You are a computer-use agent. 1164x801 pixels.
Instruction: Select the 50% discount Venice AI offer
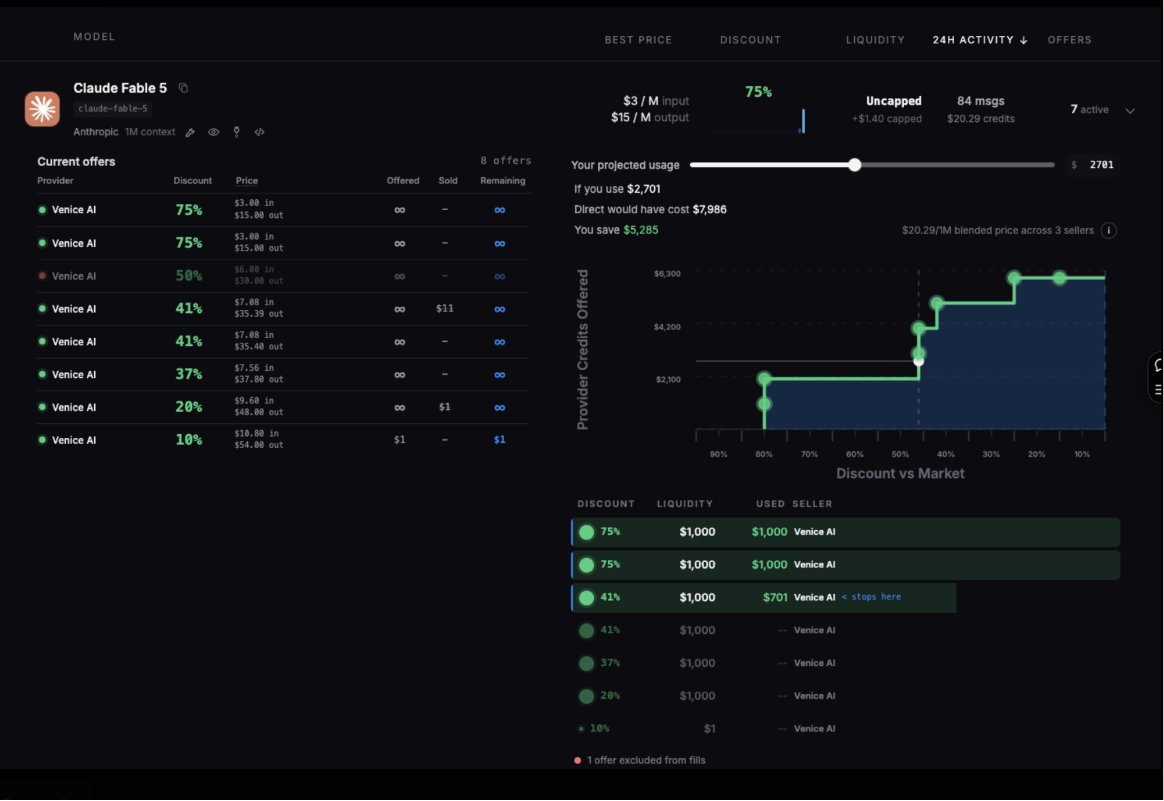click(283, 276)
